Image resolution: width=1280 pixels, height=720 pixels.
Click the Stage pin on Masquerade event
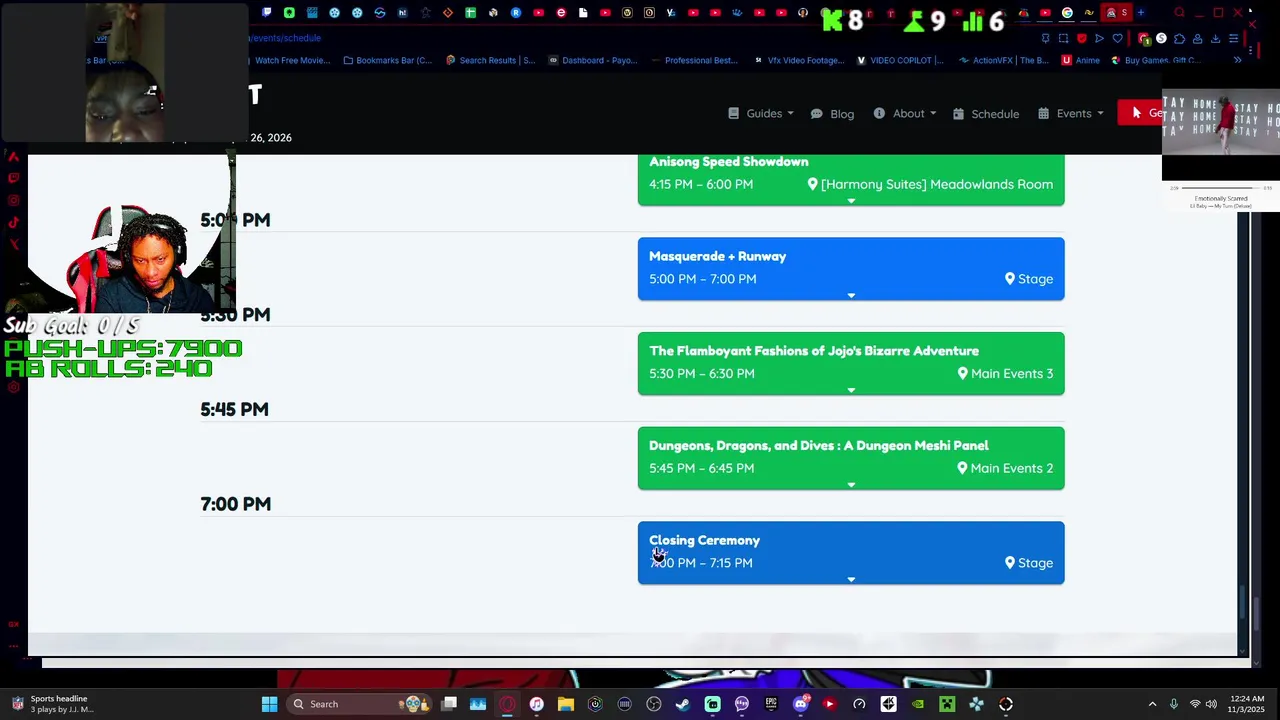tap(1010, 279)
